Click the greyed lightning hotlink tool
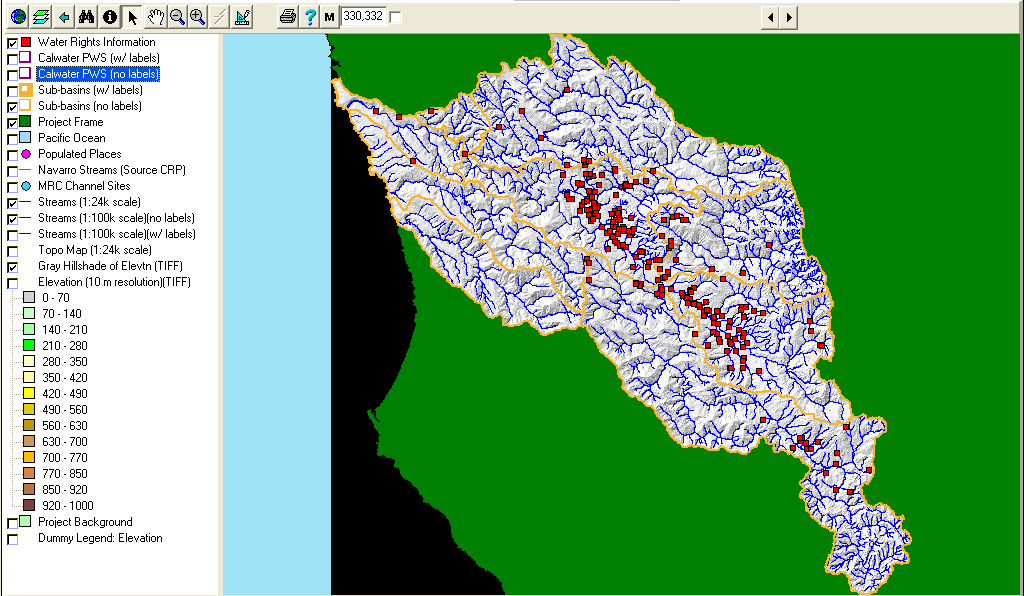Screen dimensions: 1024x596 (x=220, y=16)
